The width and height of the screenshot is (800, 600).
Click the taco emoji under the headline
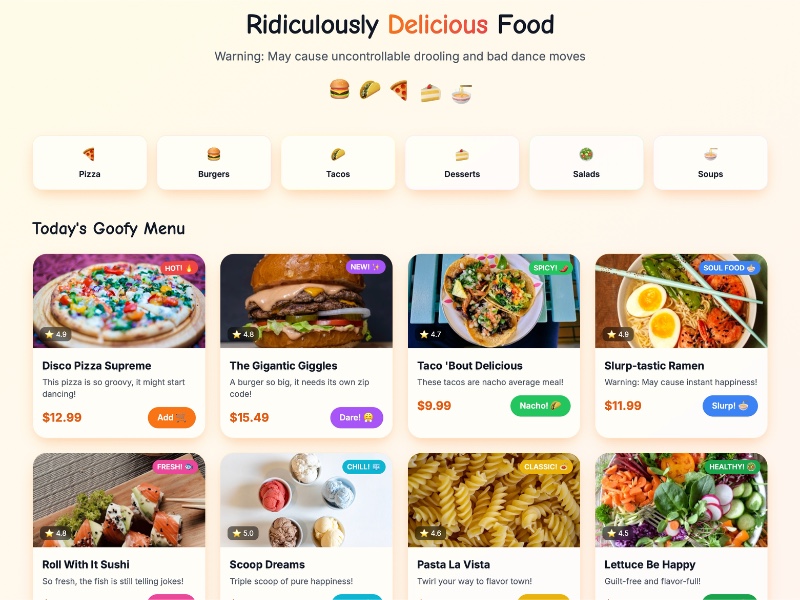(x=370, y=89)
